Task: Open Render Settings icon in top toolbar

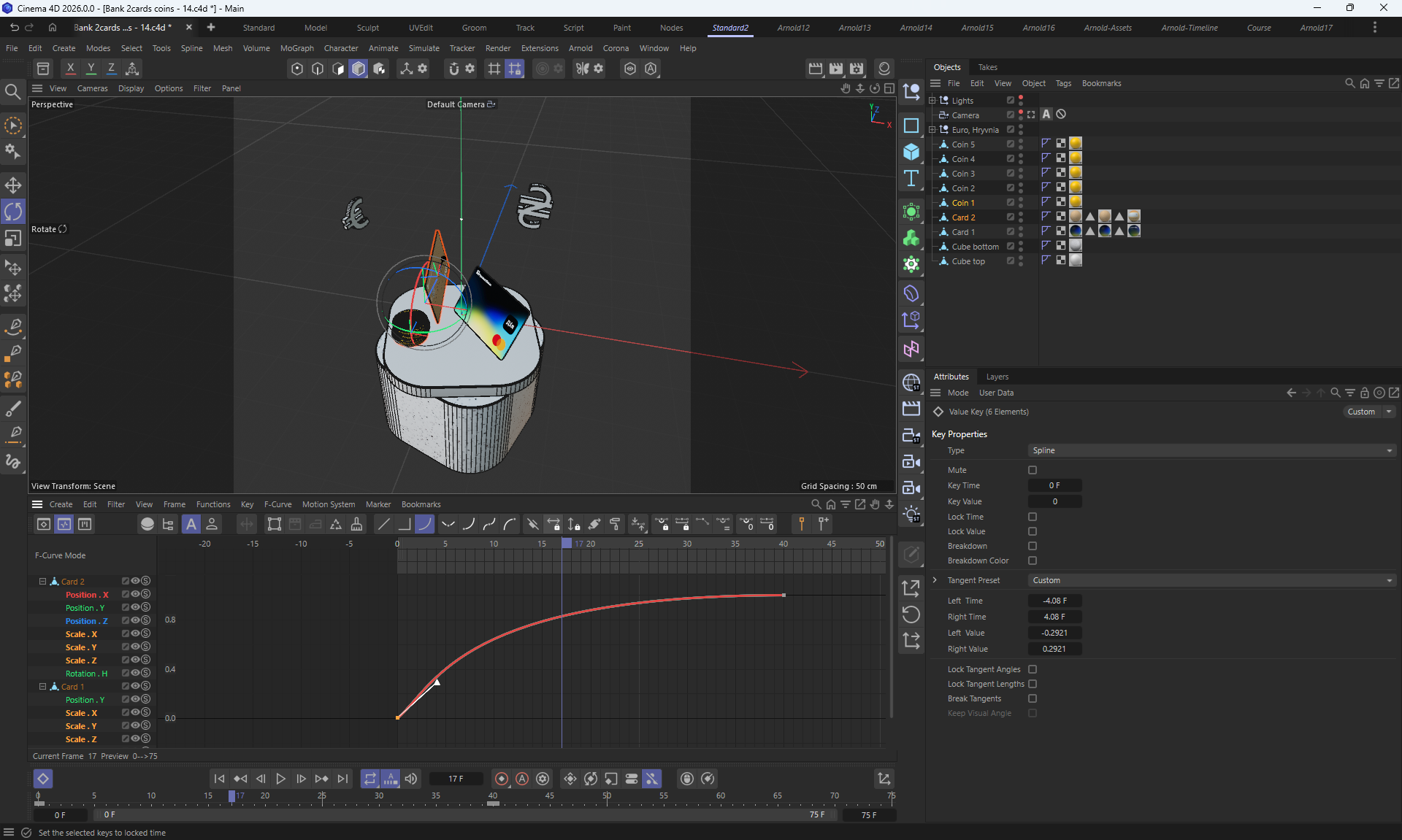Action: pos(857,69)
